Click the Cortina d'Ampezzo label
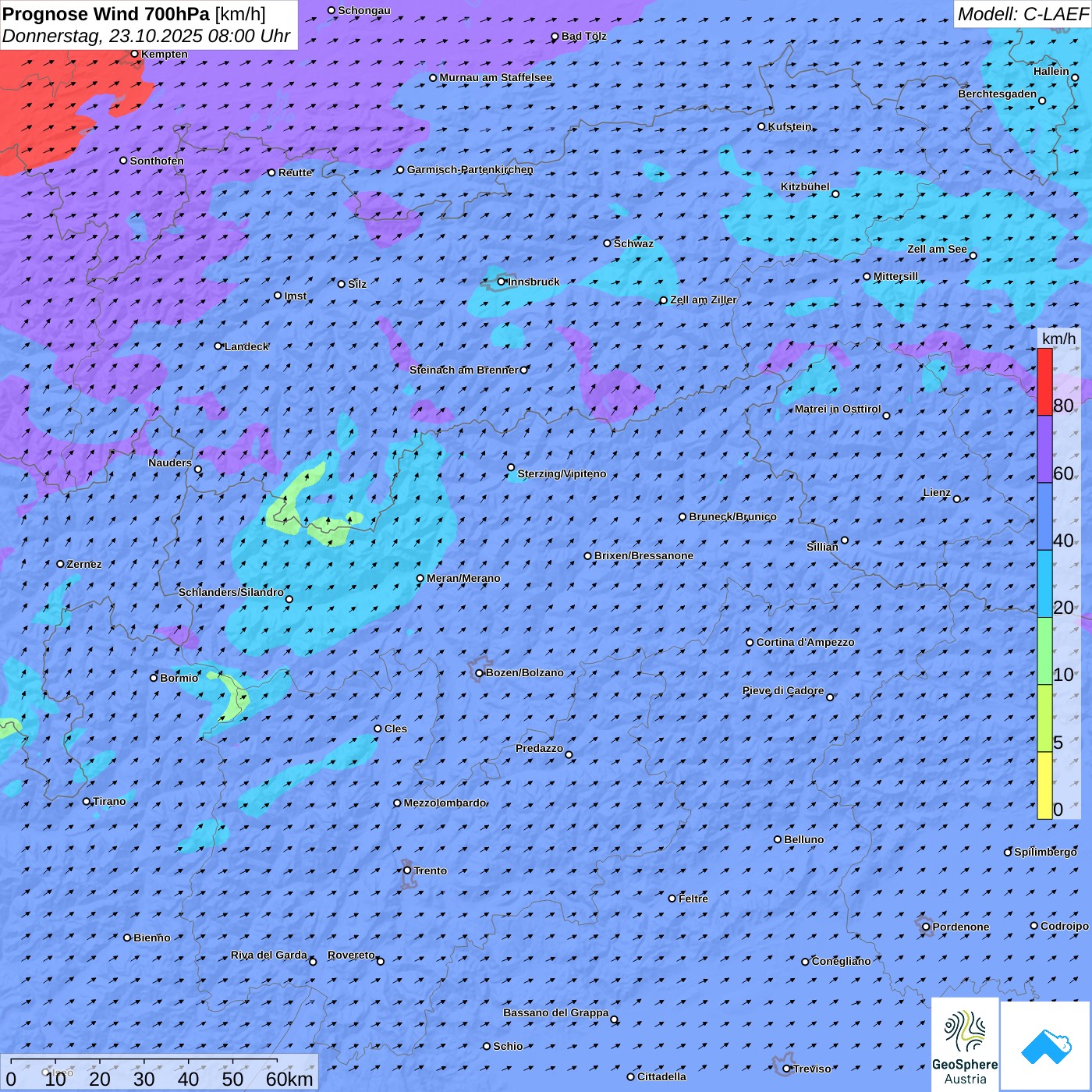Image resolution: width=1092 pixels, height=1092 pixels. coord(805,642)
